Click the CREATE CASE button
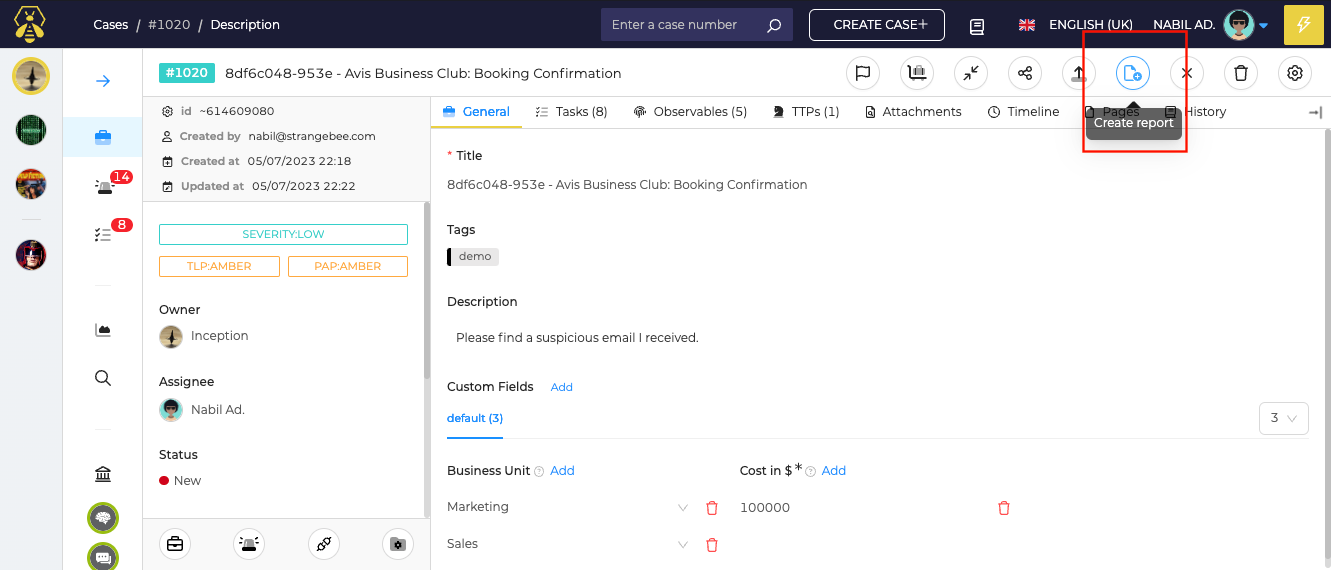 pyautogui.click(x=876, y=25)
